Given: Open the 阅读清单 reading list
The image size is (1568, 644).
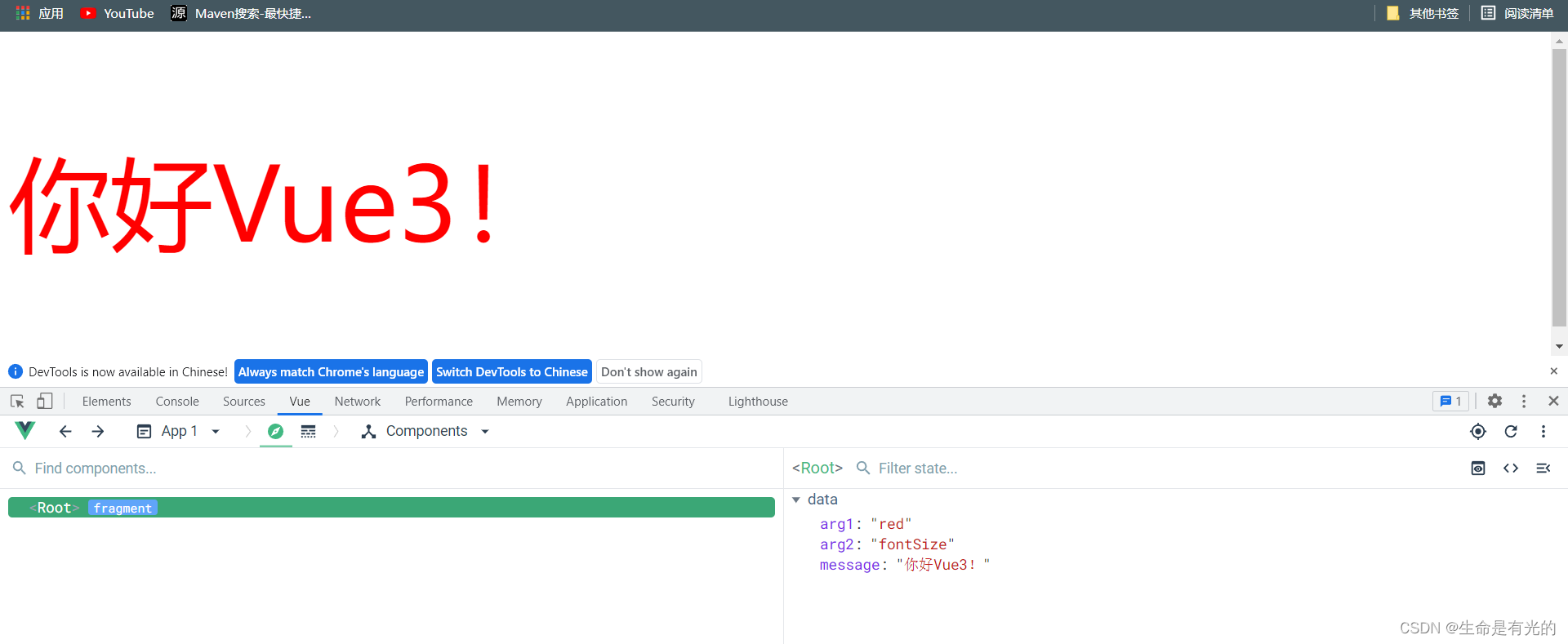Looking at the screenshot, I should point(1518,13).
